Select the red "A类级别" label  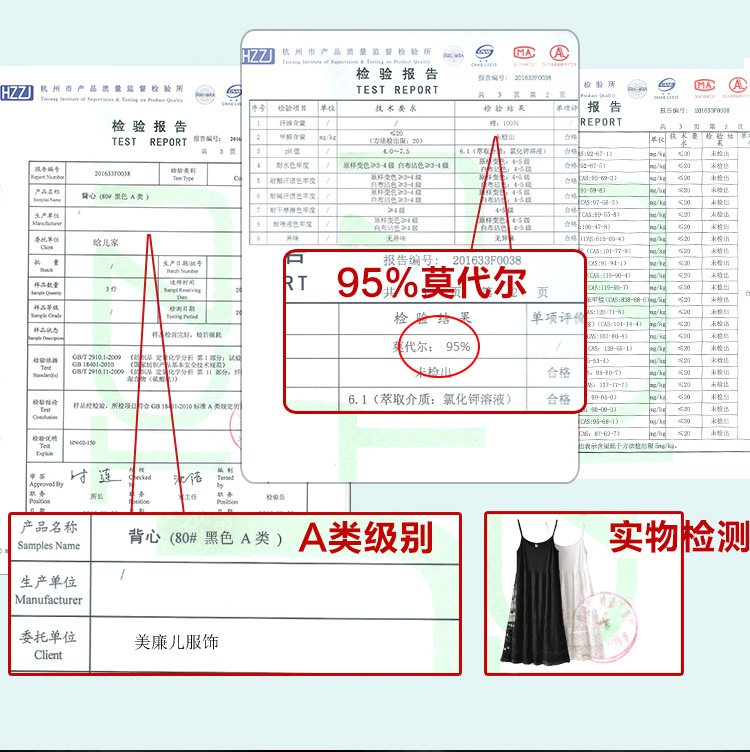click(x=368, y=539)
